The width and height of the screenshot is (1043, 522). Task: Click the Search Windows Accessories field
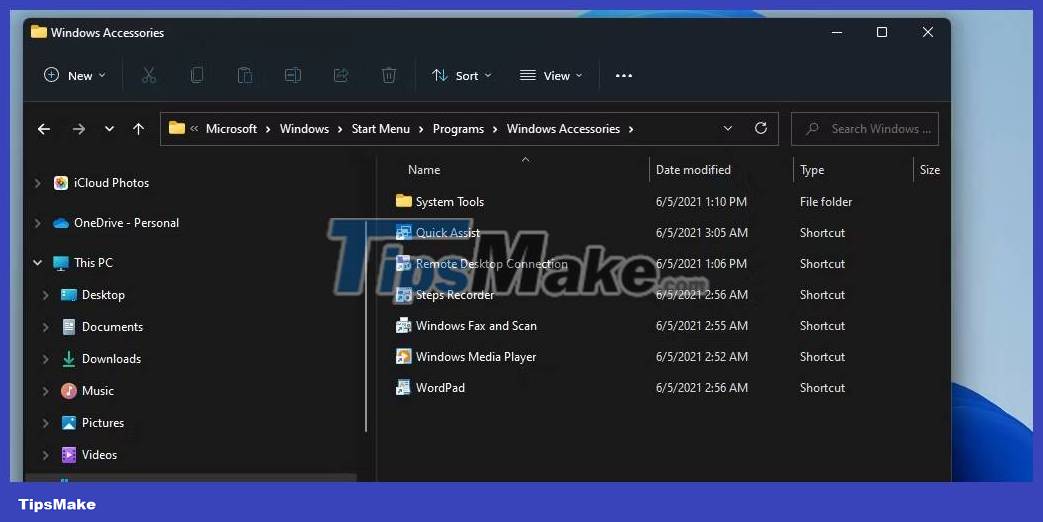click(865, 129)
